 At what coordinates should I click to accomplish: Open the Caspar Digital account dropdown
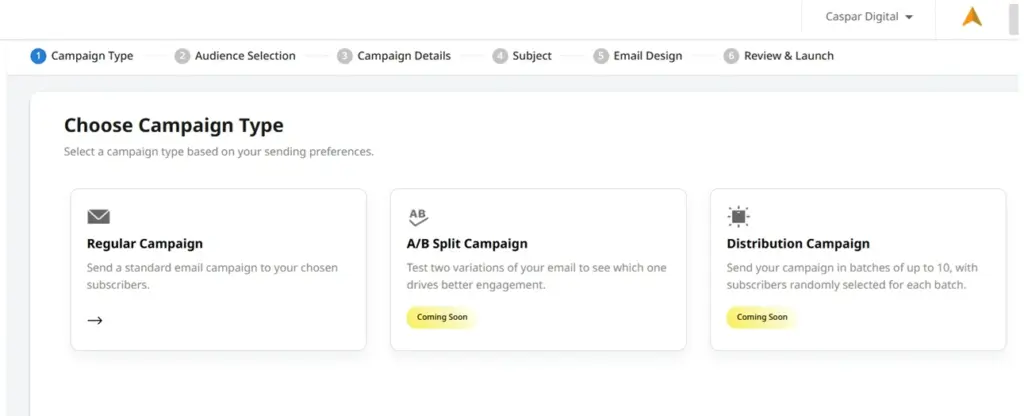pos(869,17)
